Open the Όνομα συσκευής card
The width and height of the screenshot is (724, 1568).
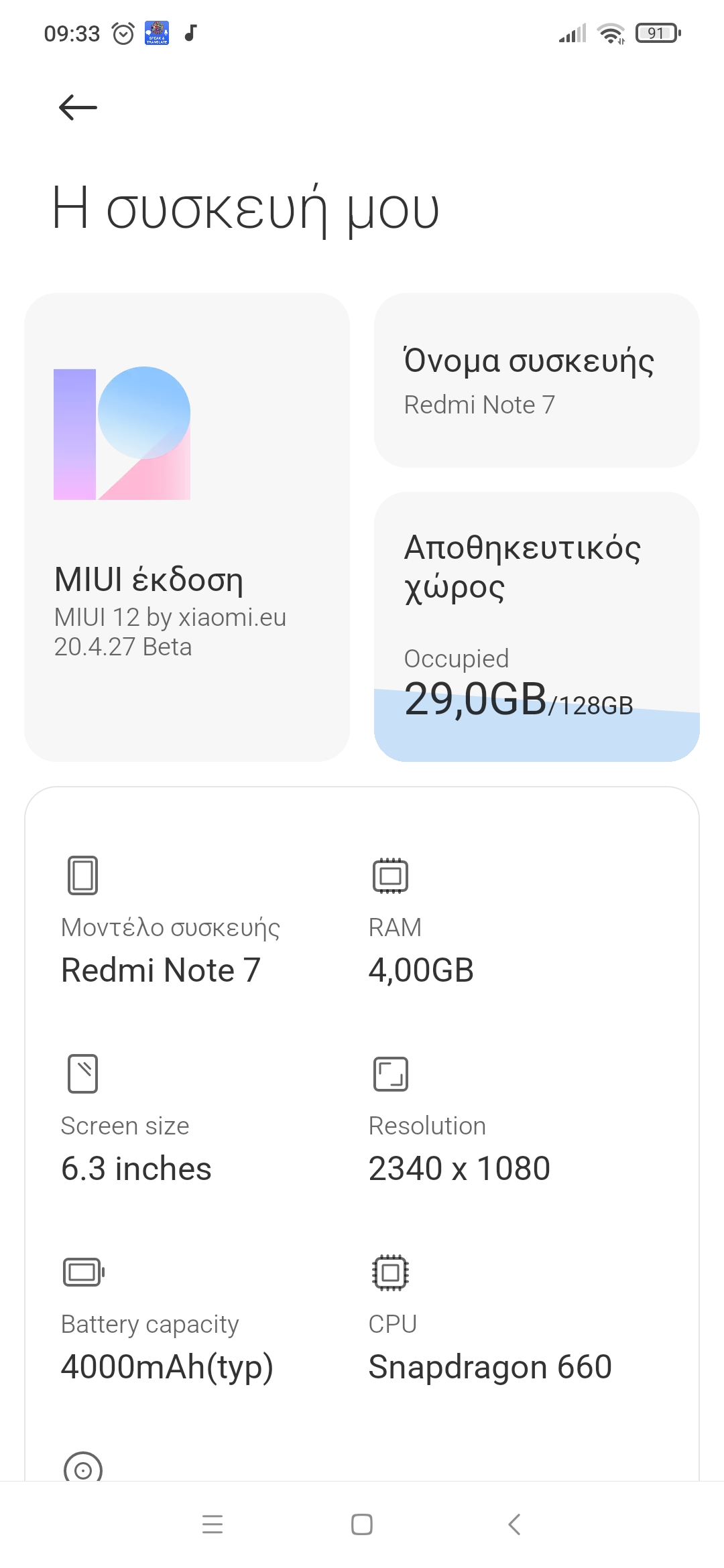(x=536, y=380)
